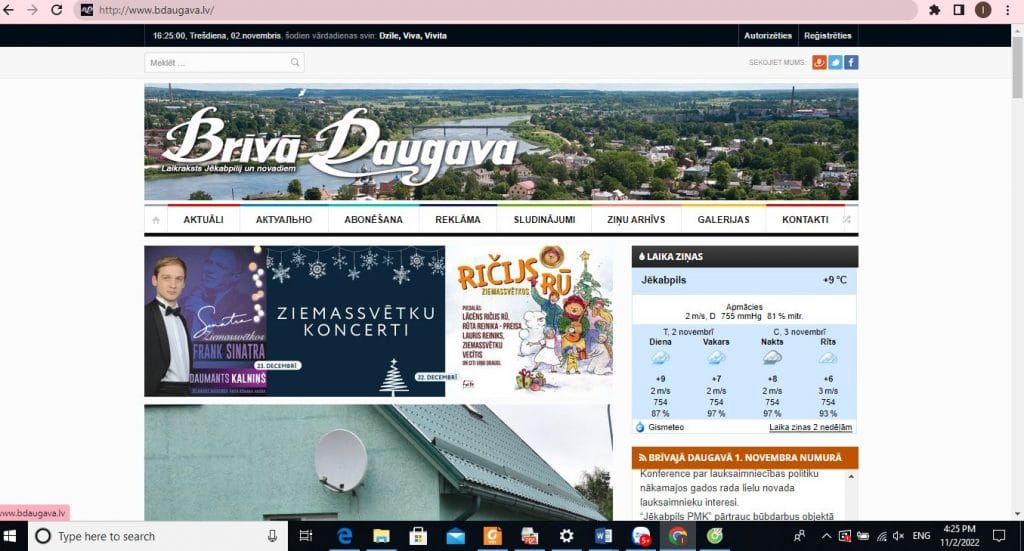Image resolution: width=1024 pixels, height=551 pixels.
Task: Go to the ABONĒŠANA section
Action: click(373, 220)
